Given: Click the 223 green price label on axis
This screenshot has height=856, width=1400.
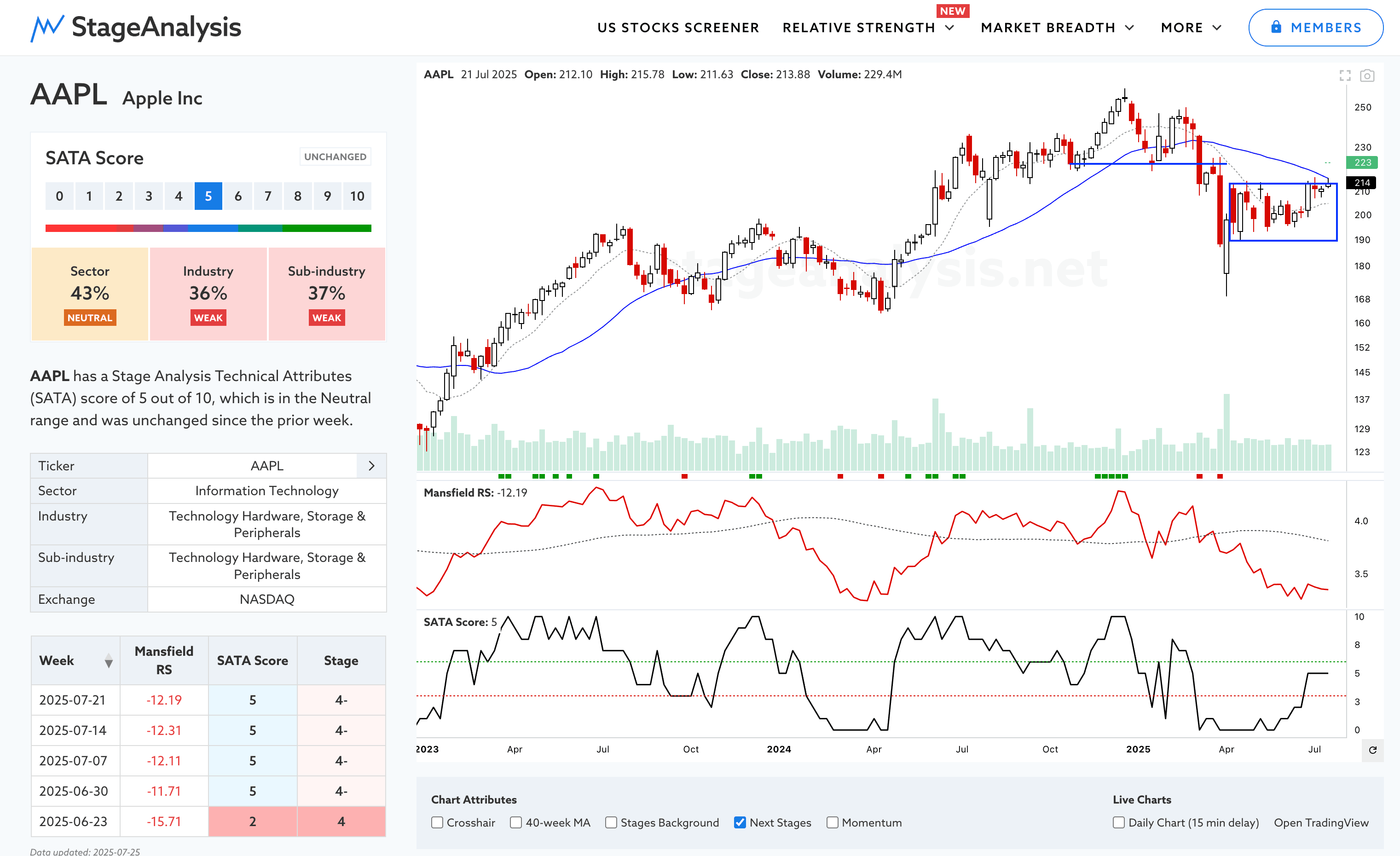Looking at the screenshot, I should coord(1362,162).
